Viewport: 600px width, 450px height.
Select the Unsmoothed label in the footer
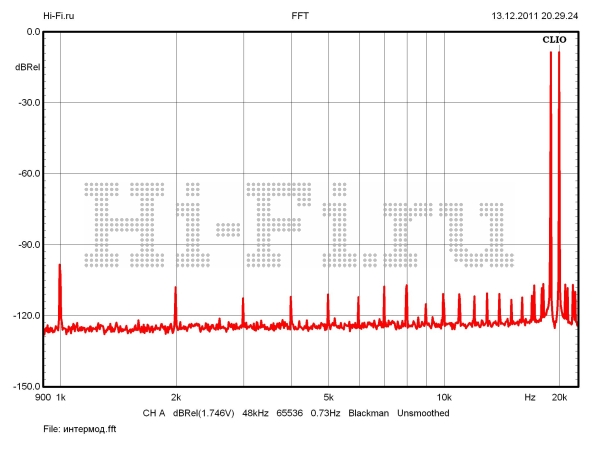pyautogui.click(x=426, y=412)
